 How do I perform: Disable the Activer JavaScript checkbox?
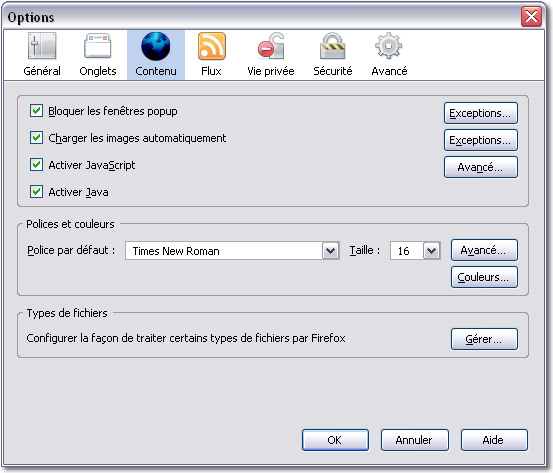[36, 165]
